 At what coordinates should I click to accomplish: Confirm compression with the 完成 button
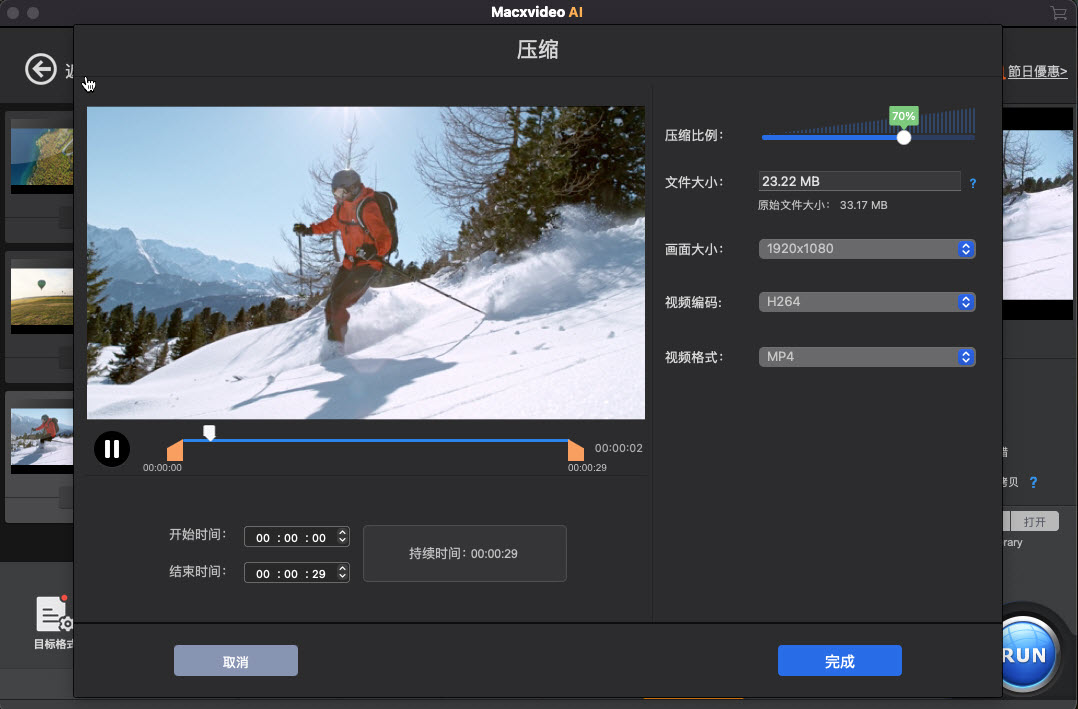pyautogui.click(x=839, y=660)
